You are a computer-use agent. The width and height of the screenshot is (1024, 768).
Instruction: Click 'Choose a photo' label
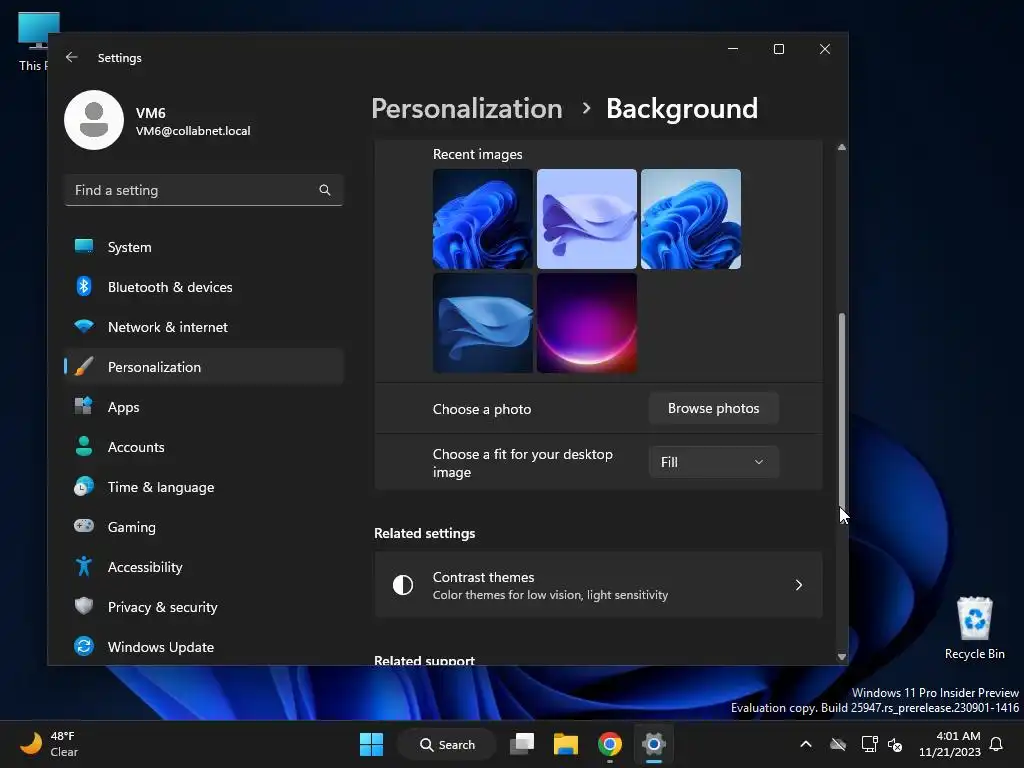point(482,409)
